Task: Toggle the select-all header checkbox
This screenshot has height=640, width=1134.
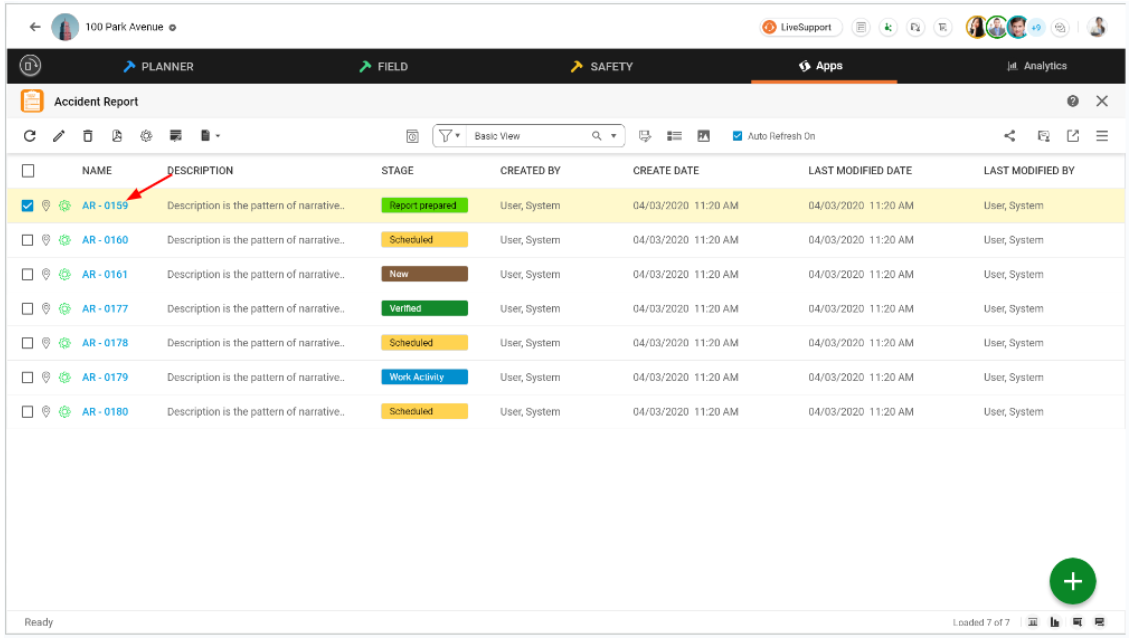Action: [28, 171]
